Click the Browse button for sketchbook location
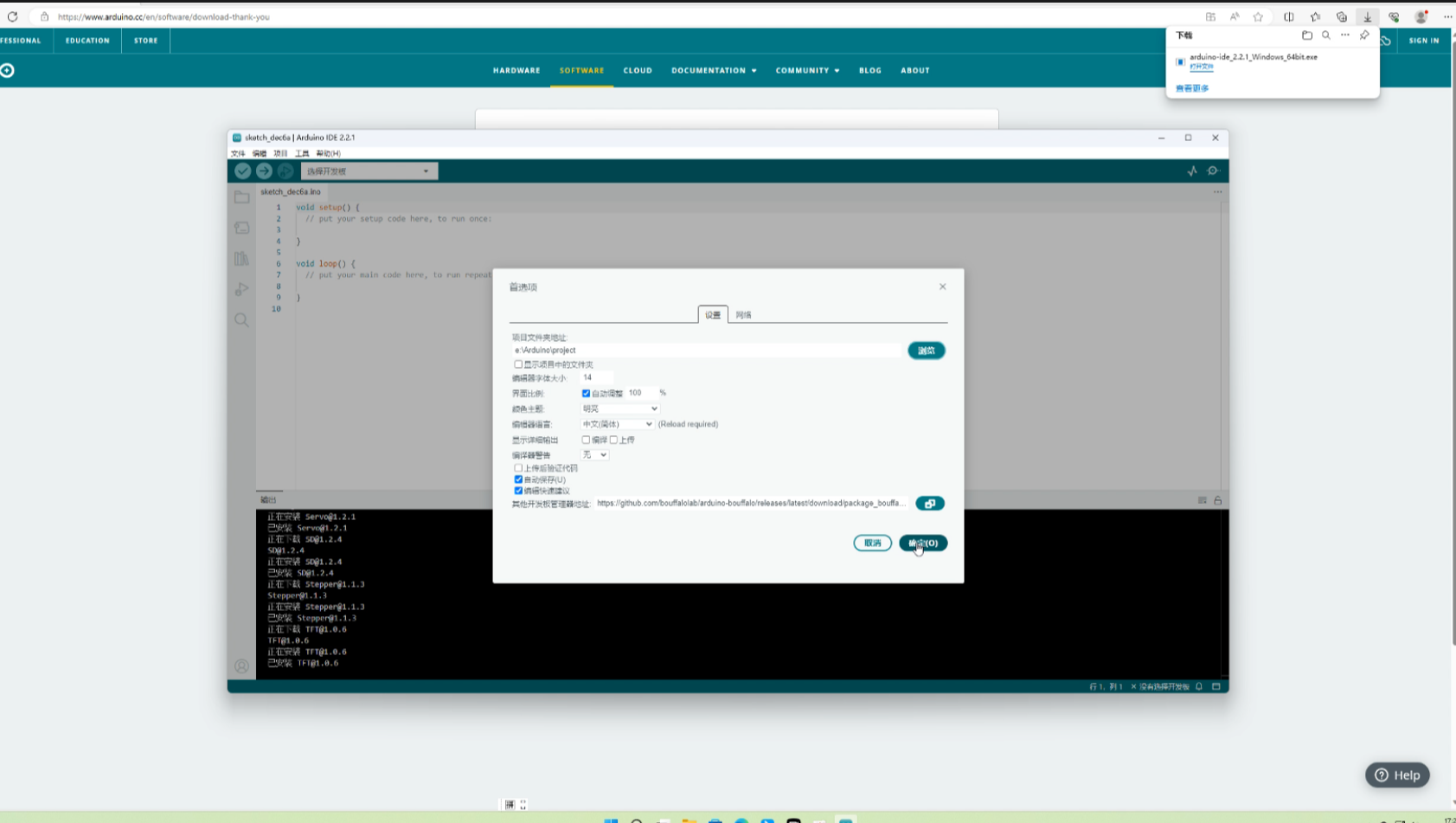 [927, 350]
